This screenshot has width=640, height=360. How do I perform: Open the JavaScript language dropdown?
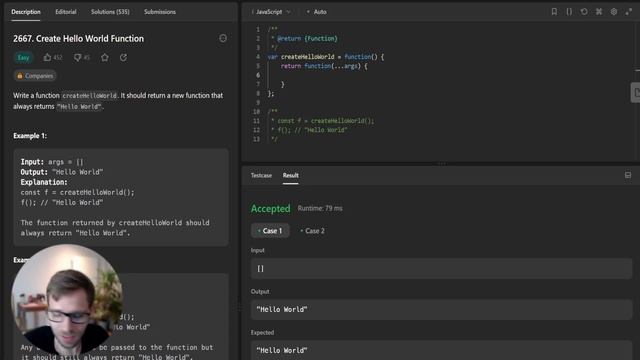pos(271,12)
